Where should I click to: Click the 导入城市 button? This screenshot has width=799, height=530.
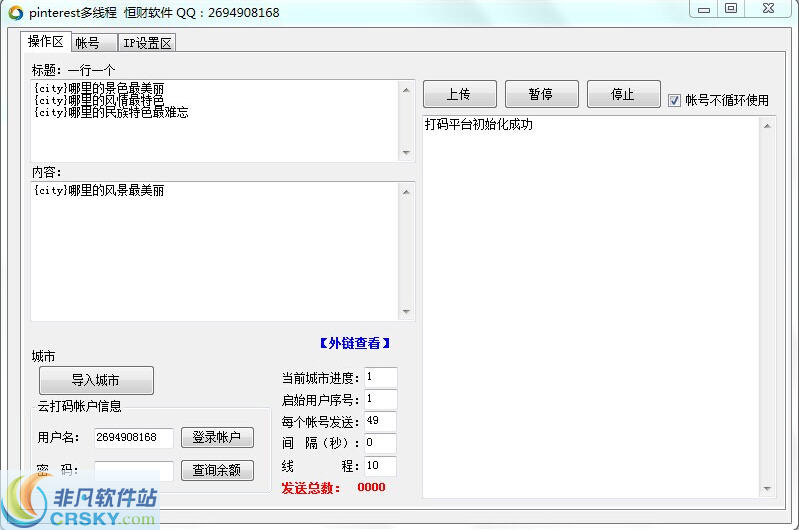pos(96,380)
